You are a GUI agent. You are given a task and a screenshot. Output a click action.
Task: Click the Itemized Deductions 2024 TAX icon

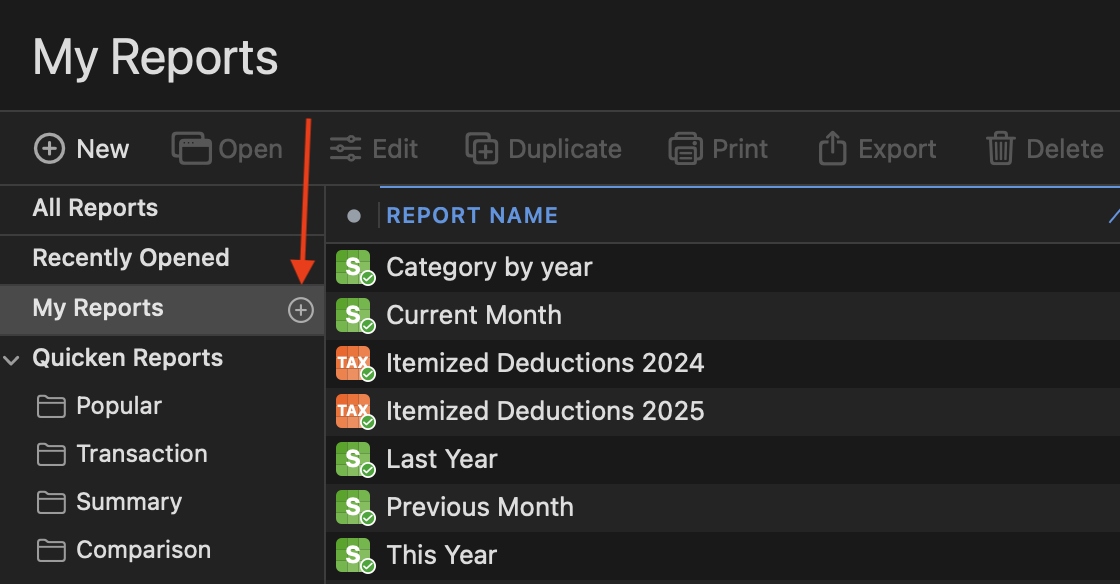click(355, 363)
